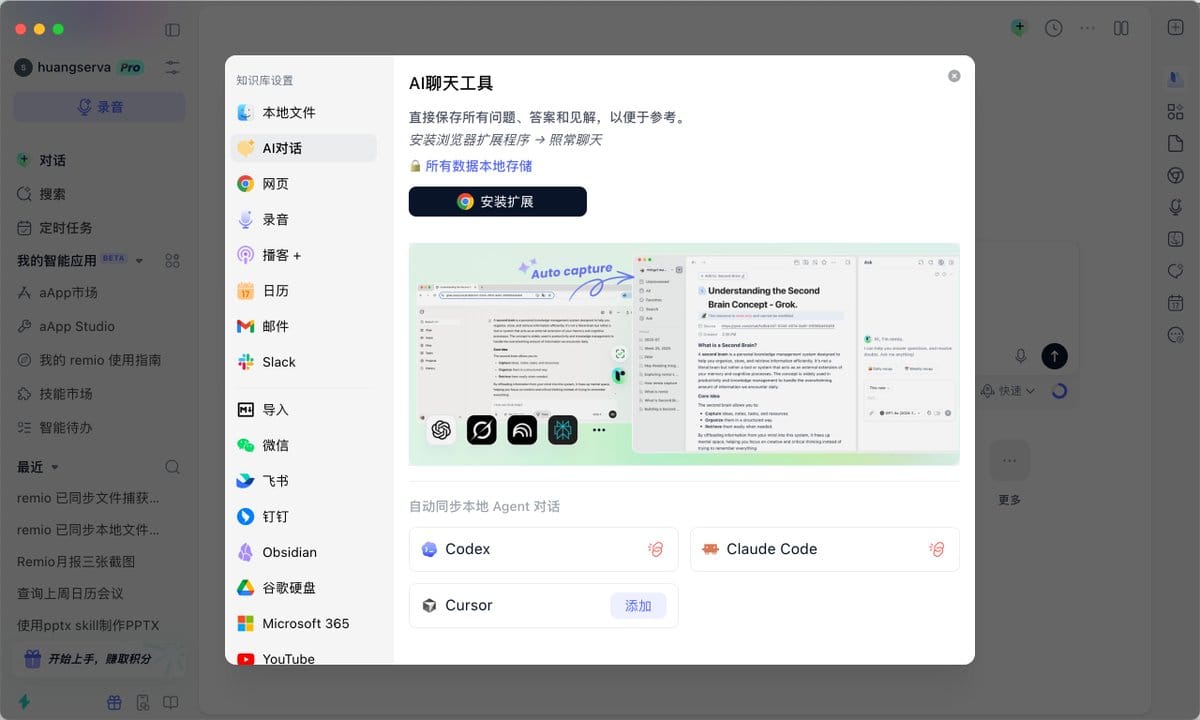Image resolution: width=1200 pixels, height=720 pixels.
Task: Click the 录音 record button in sidebar
Action: (x=99, y=107)
